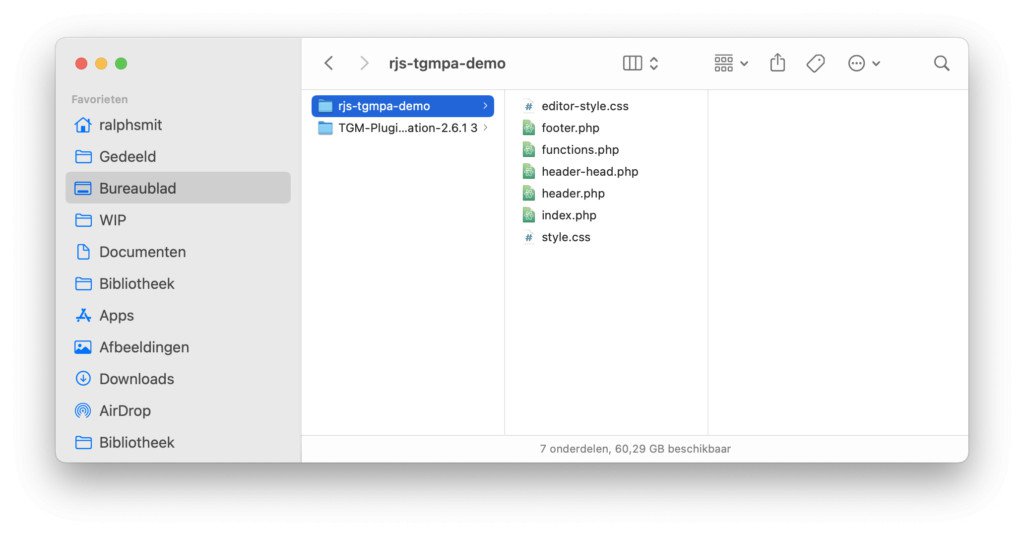The image size is (1024, 536).
Task: Click the AirDrop radar icon
Action: pos(83,411)
